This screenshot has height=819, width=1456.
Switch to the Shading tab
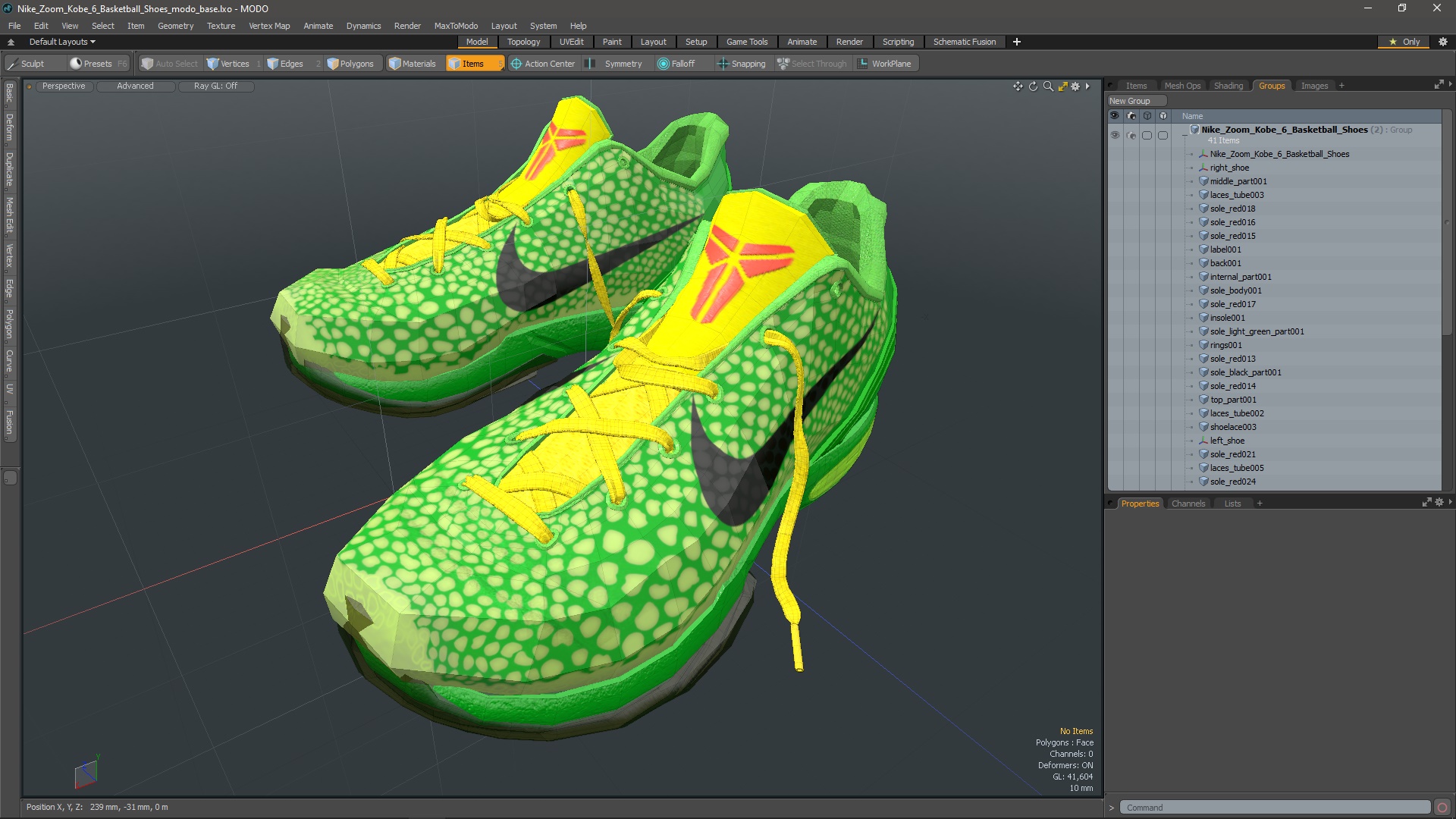pos(1228,86)
